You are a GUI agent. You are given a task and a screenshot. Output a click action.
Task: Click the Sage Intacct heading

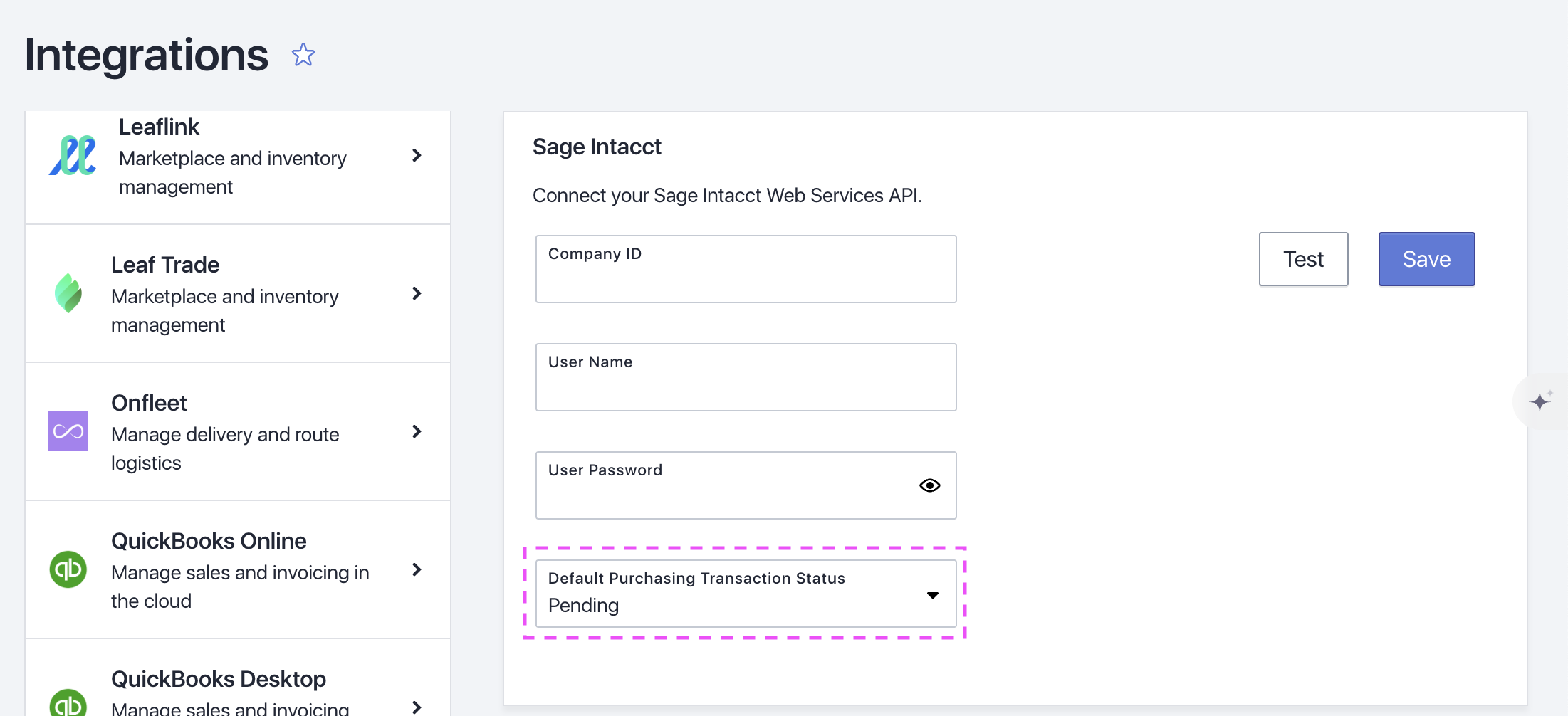(x=597, y=147)
